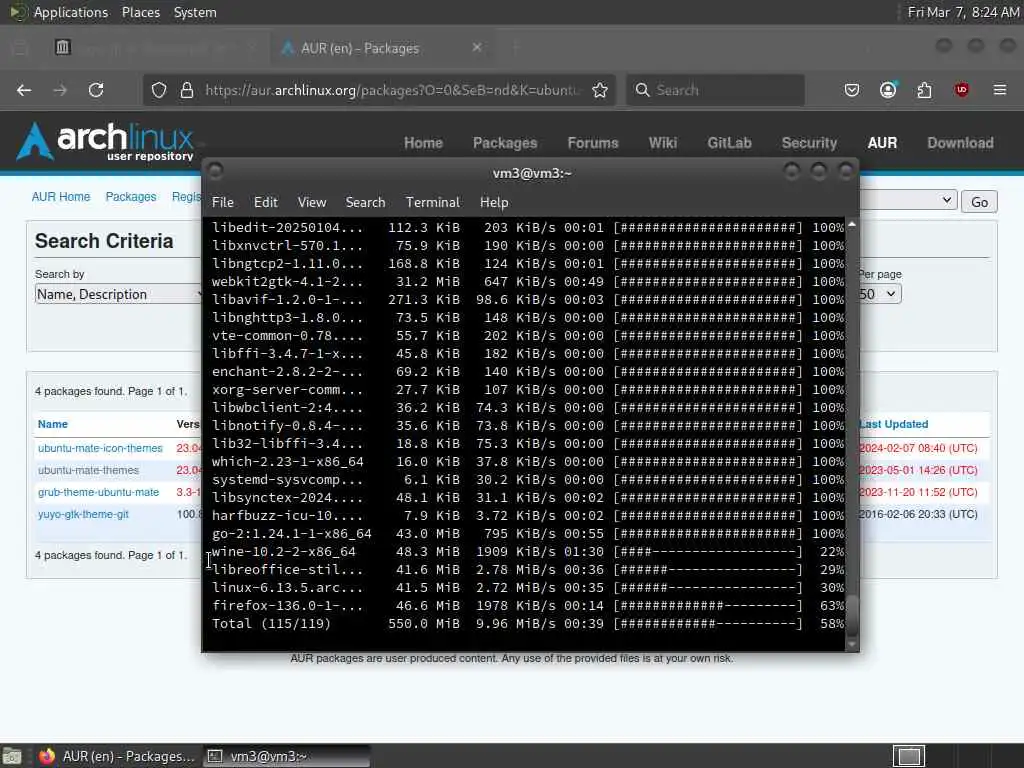Screen dimensions: 1024x768
Task: Switch to the AUR (en) - Packages tab
Action: coord(382,48)
